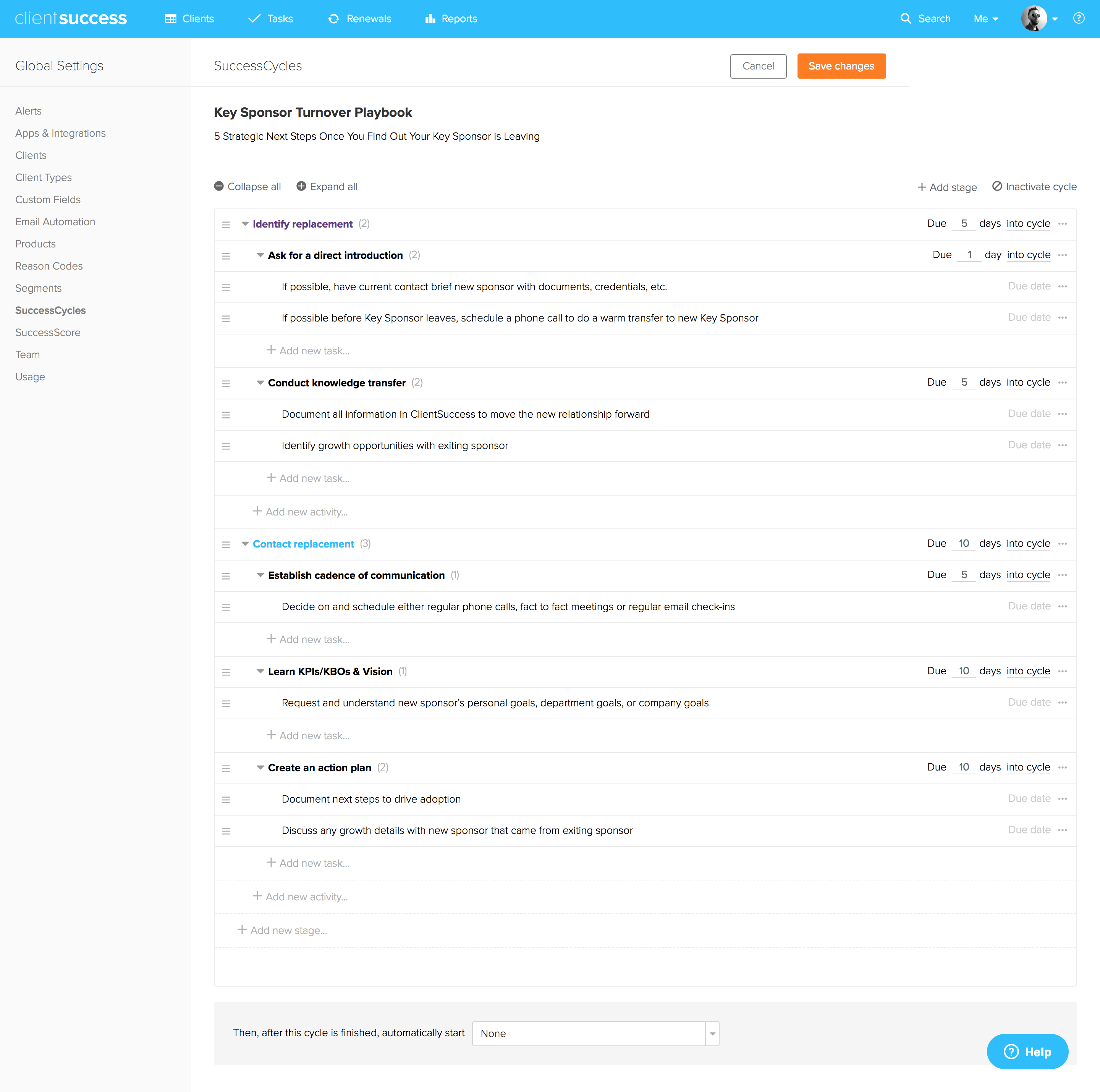Image resolution: width=1100 pixels, height=1092 pixels.
Task: Click the Collapse all minus icon
Action: pyautogui.click(x=218, y=186)
